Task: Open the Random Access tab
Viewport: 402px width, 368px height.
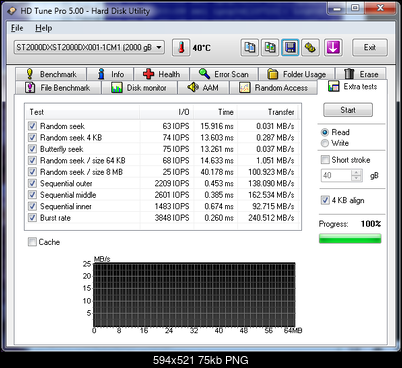Action: coord(274,88)
